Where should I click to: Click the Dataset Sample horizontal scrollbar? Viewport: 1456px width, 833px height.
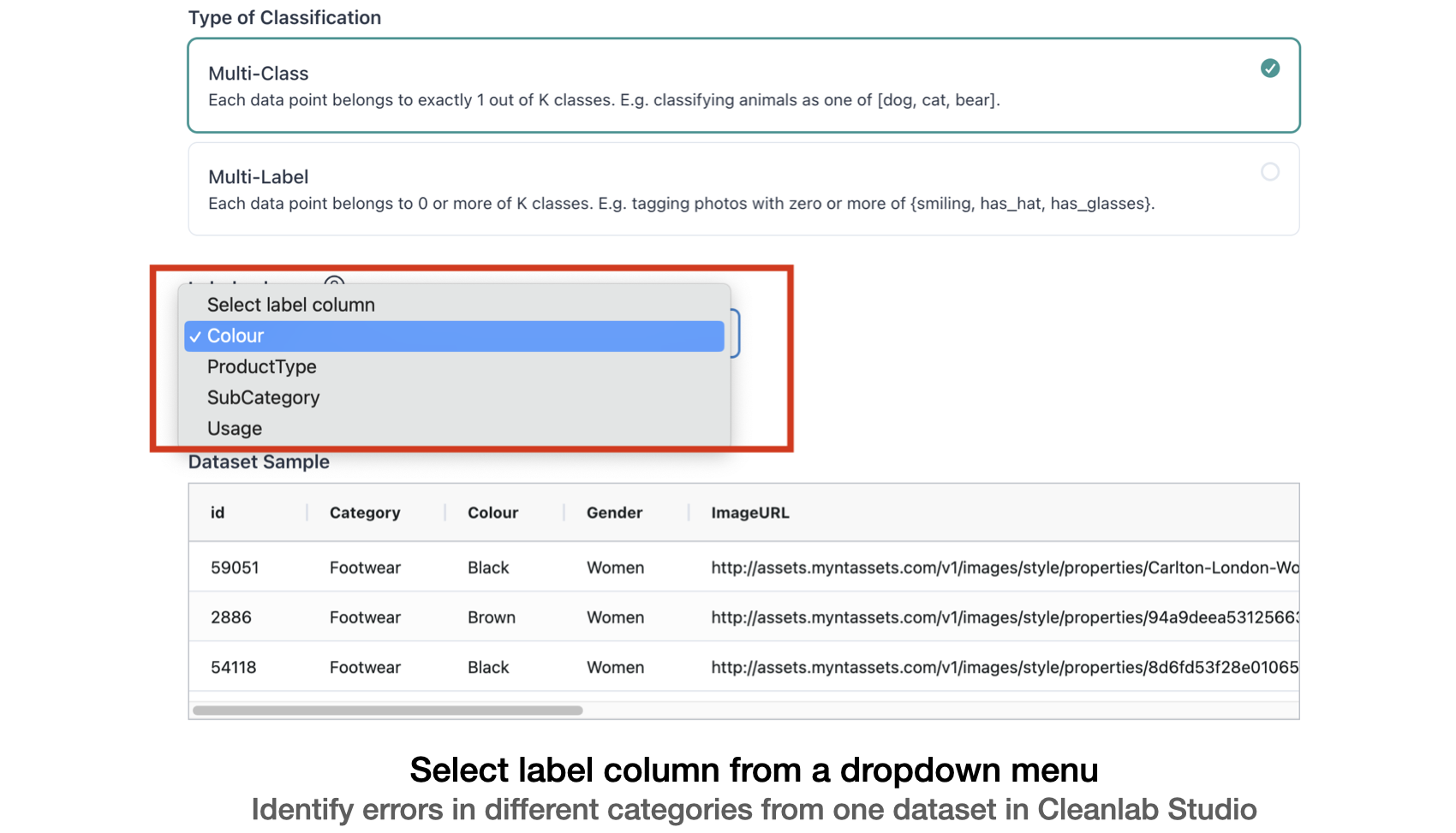388,711
